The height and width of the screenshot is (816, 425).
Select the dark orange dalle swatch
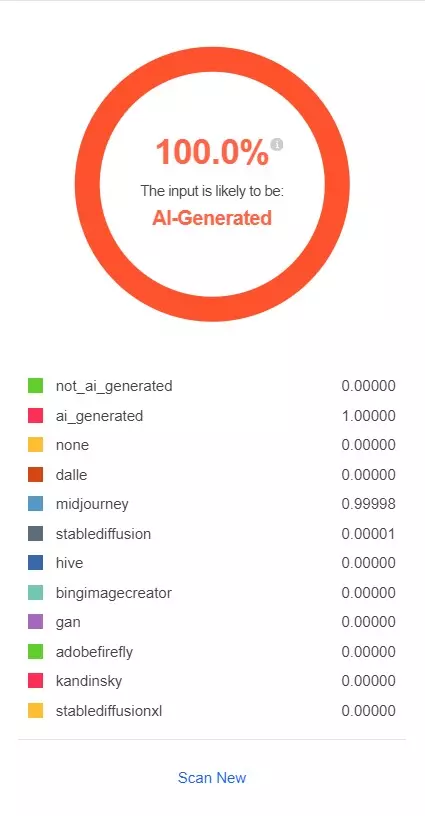click(35, 475)
